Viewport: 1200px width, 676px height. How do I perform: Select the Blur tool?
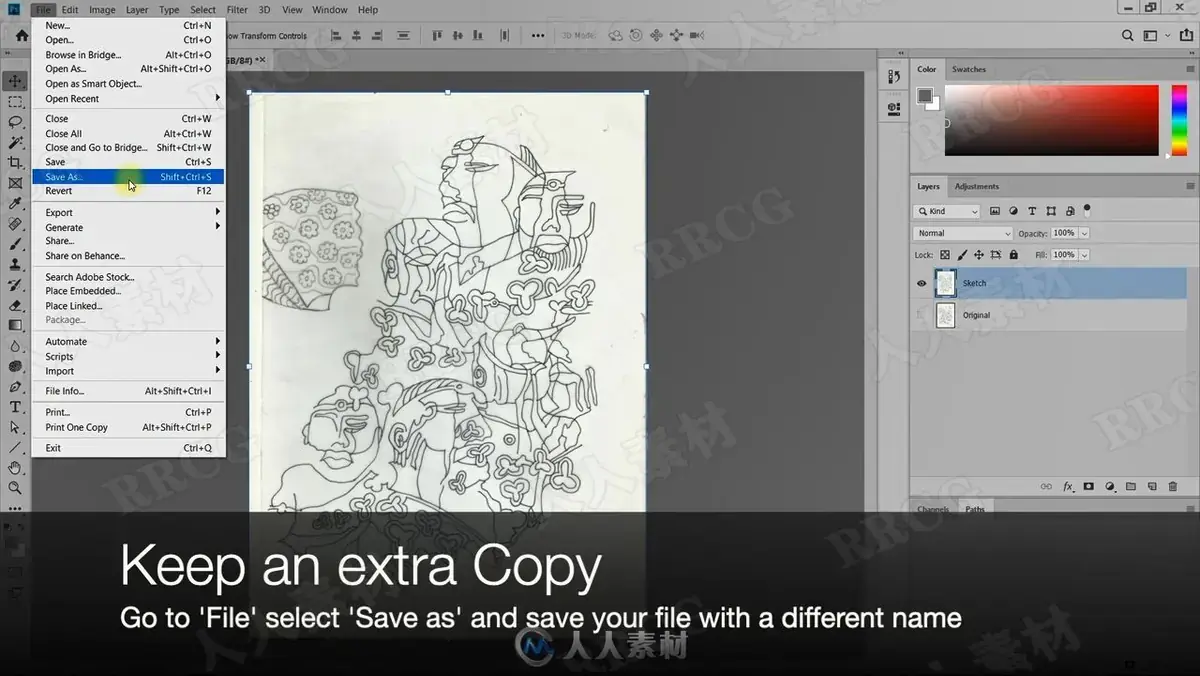click(15, 345)
